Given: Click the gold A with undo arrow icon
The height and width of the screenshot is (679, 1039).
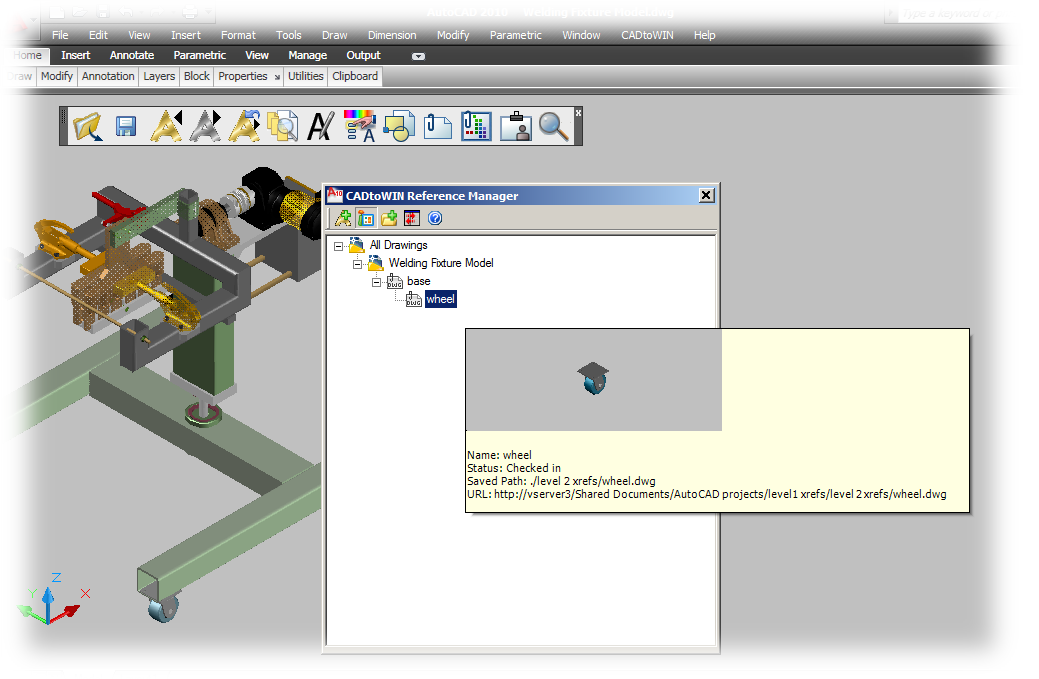Looking at the screenshot, I should 245,126.
